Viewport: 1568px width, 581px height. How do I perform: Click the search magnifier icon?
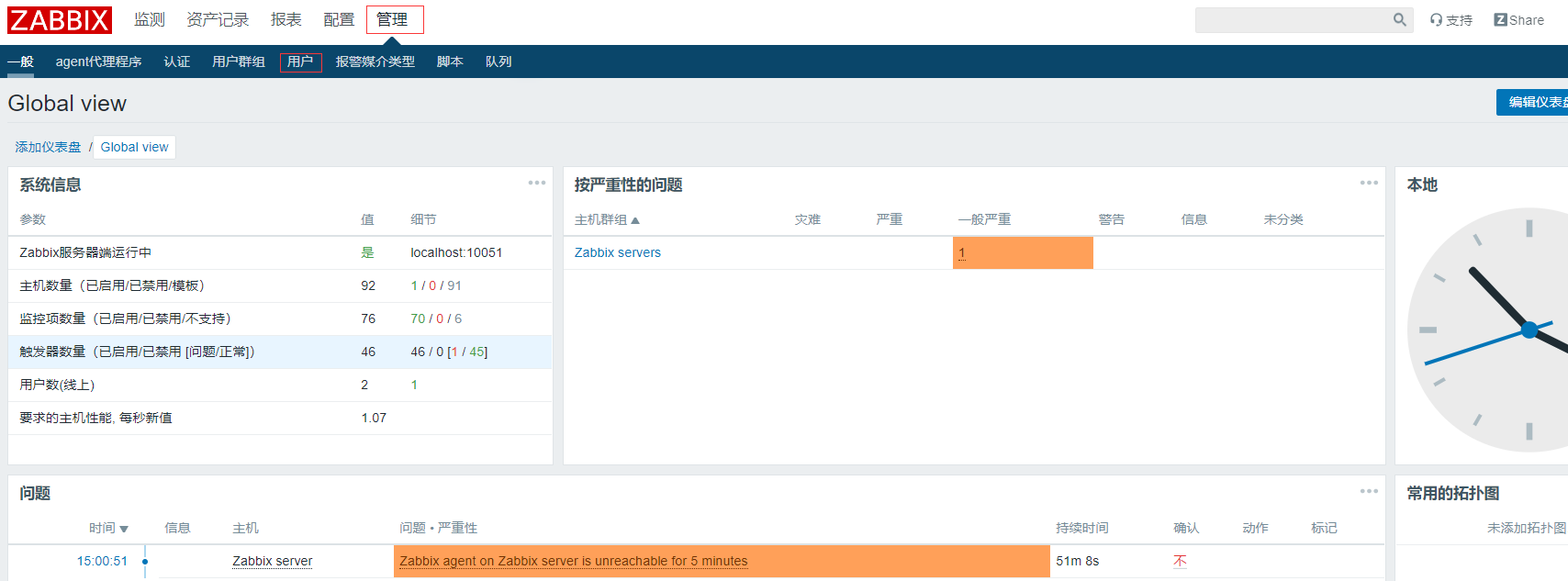(1399, 19)
